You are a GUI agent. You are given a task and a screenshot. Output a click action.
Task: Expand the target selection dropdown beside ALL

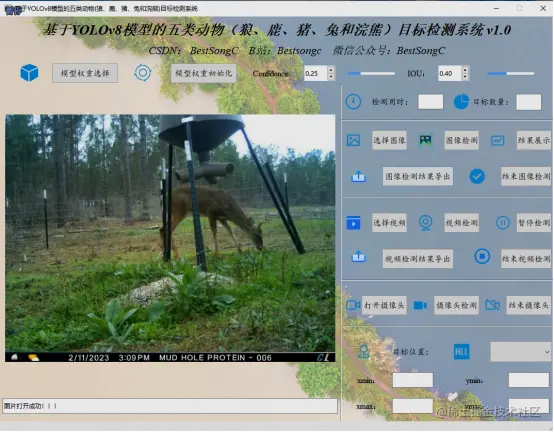coord(521,352)
